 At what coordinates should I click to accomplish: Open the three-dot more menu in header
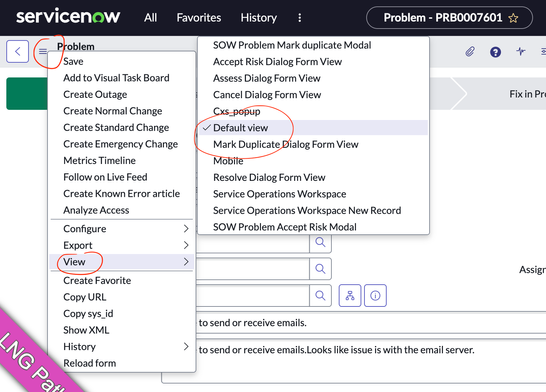click(x=300, y=18)
